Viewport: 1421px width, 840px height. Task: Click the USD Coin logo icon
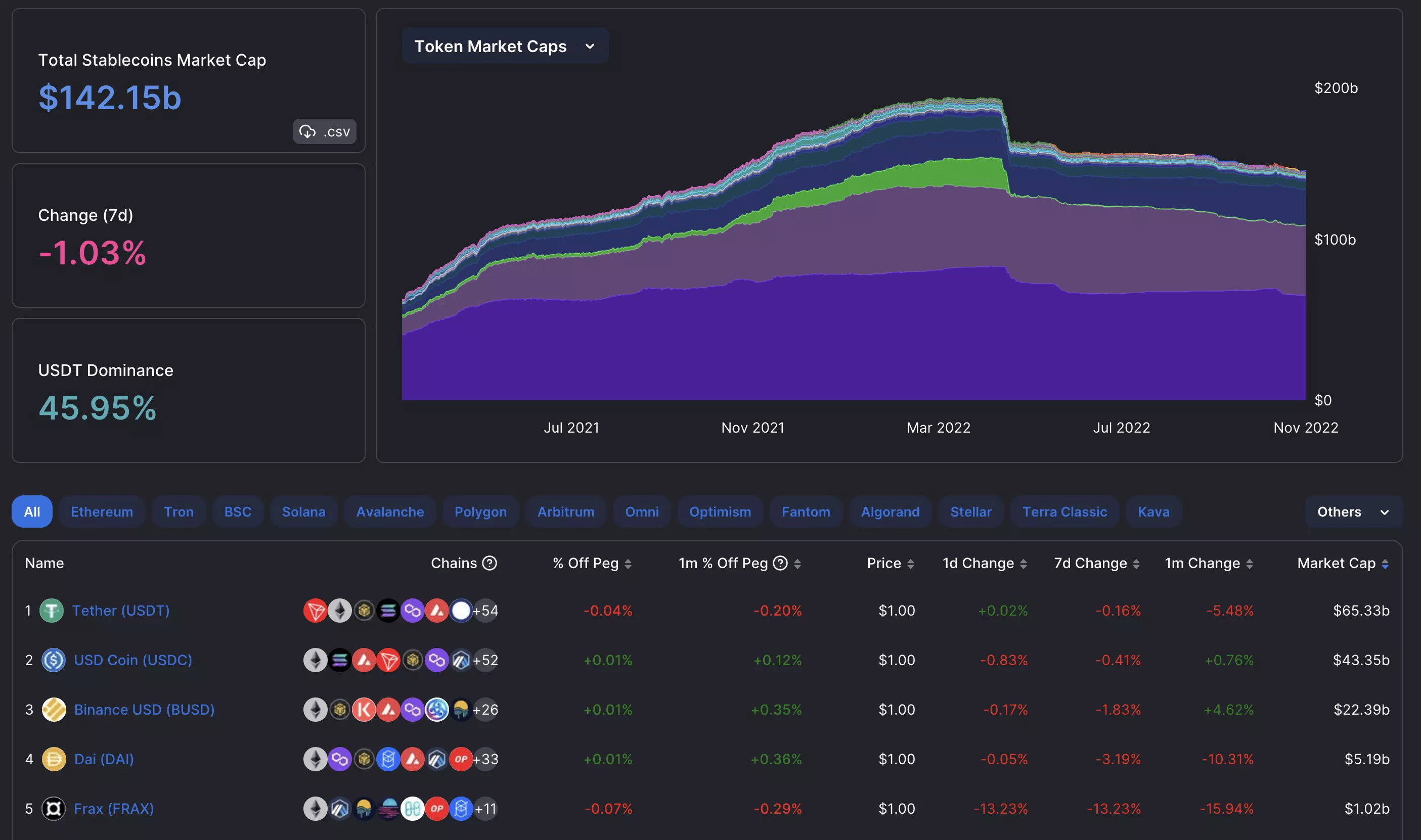[53, 660]
